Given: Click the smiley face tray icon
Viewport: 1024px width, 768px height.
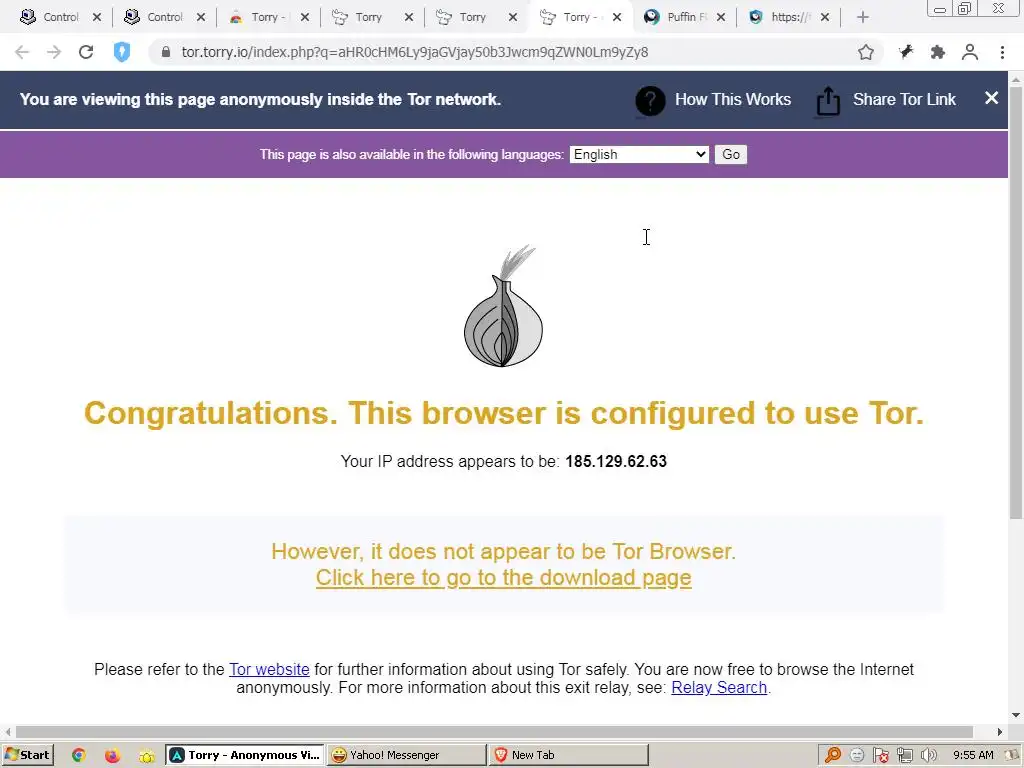Looking at the screenshot, I should tap(857, 756).
